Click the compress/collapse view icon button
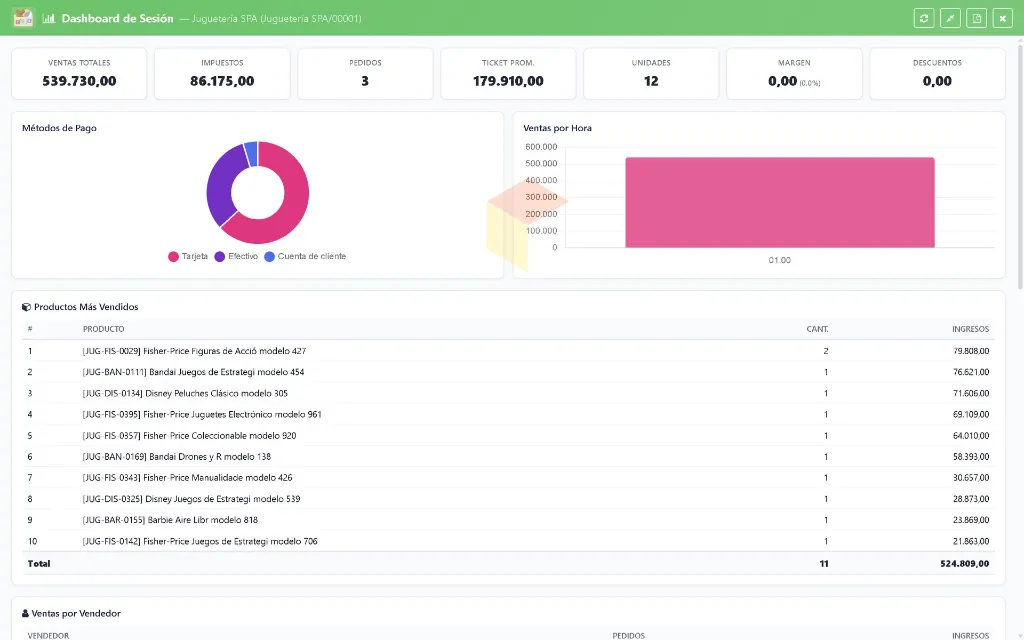This screenshot has width=1024, height=640. click(x=950, y=18)
